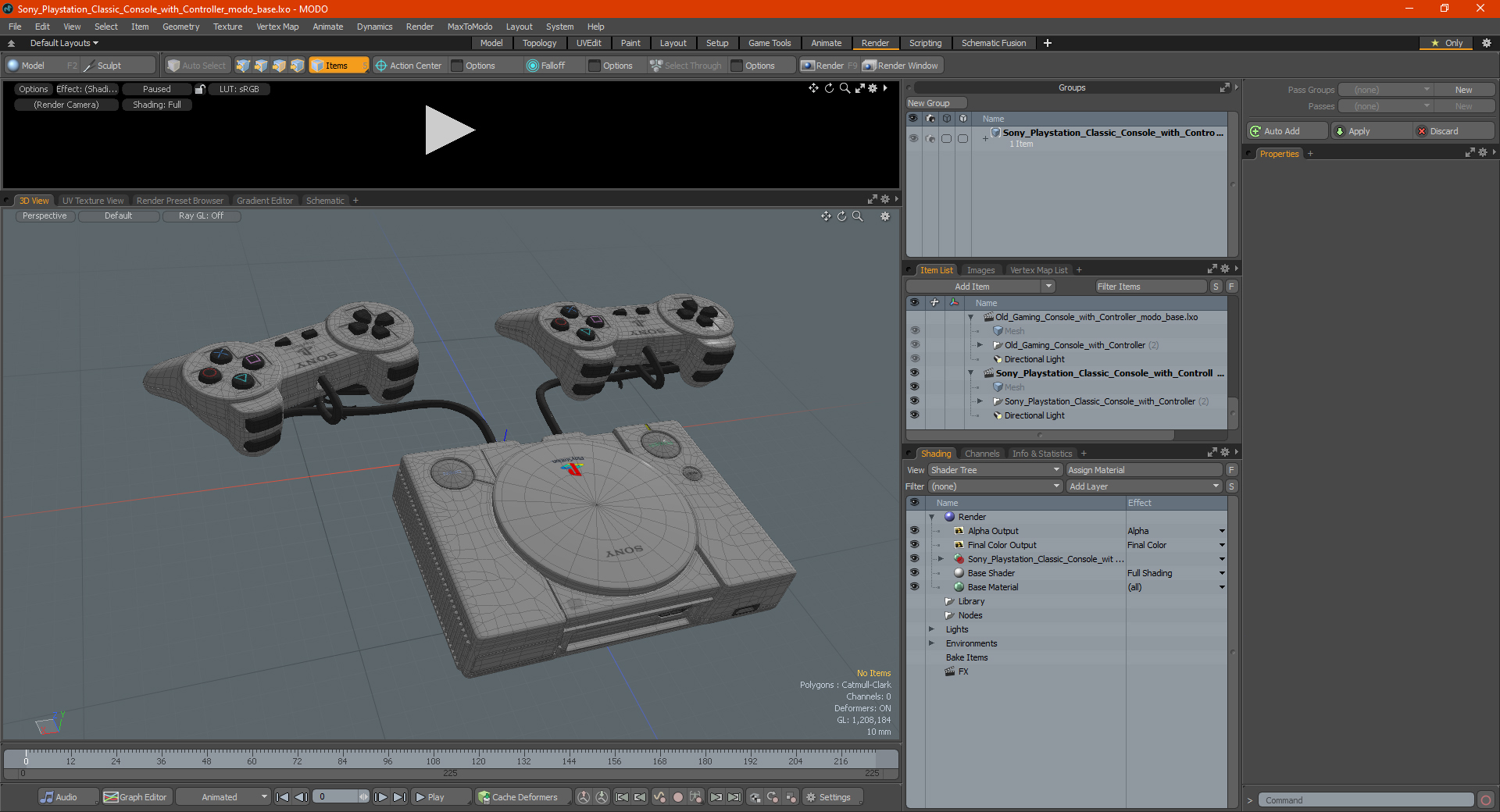Click the Auto Add button
Image resolution: width=1500 pixels, height=812 pixels.
[1287, 131]
